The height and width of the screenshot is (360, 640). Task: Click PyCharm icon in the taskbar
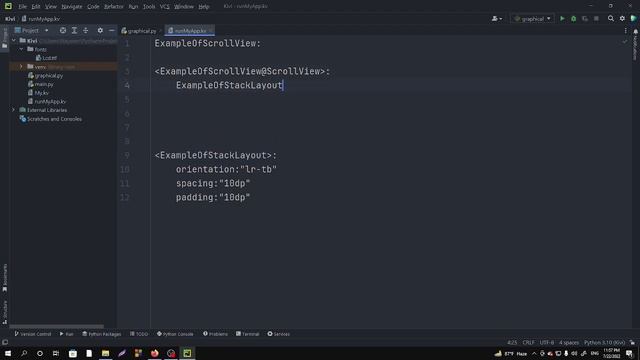tap(187, 353)
